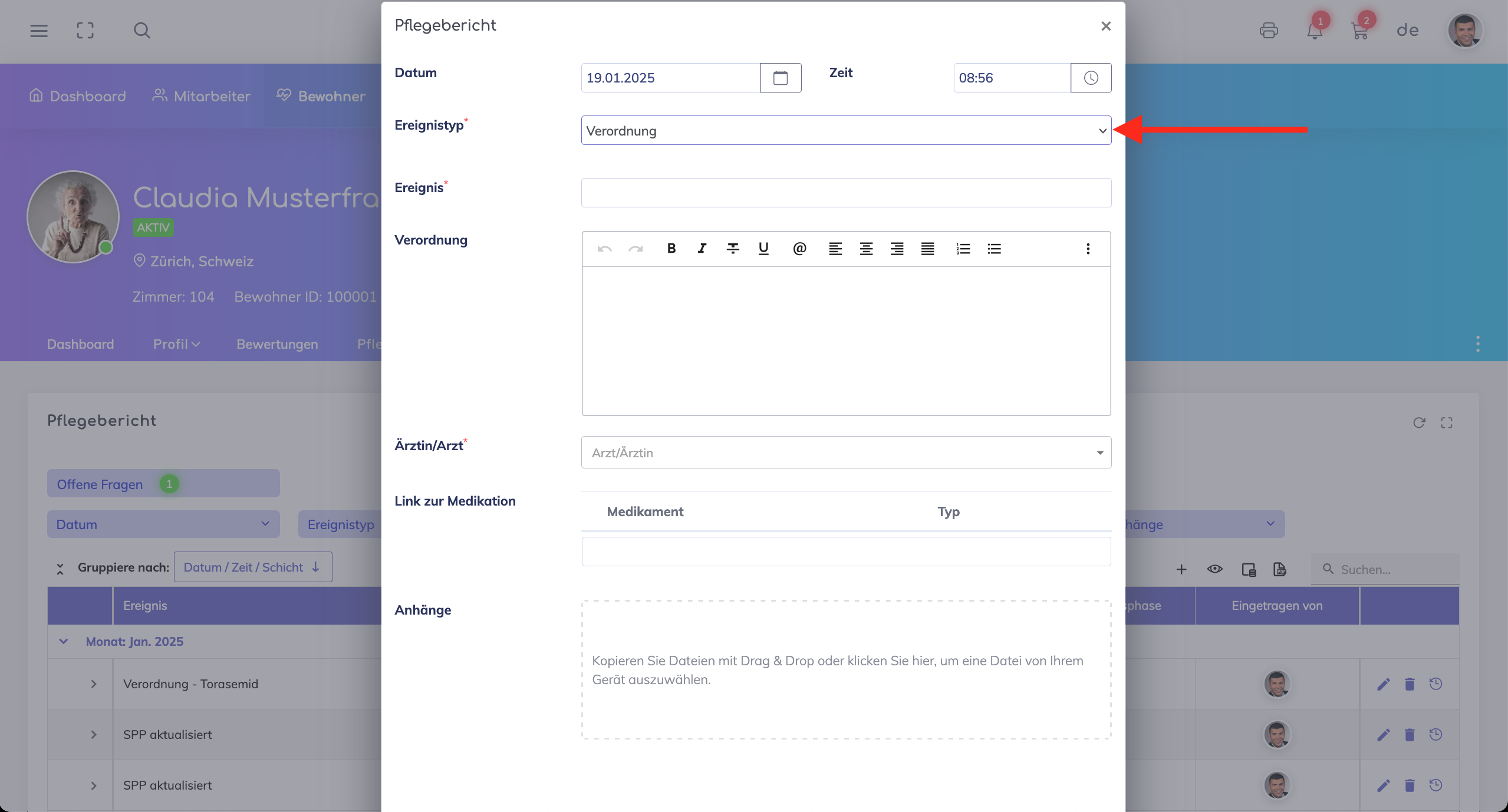This screenshot has width=1508, height=812.
Task: Insert a numbered list in editor
Action: [x=963, y=249]
